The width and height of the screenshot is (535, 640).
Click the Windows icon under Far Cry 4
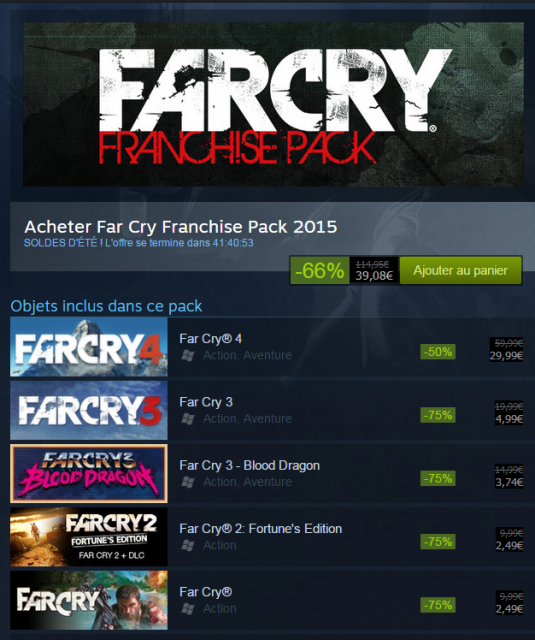(x=188, y=356)
